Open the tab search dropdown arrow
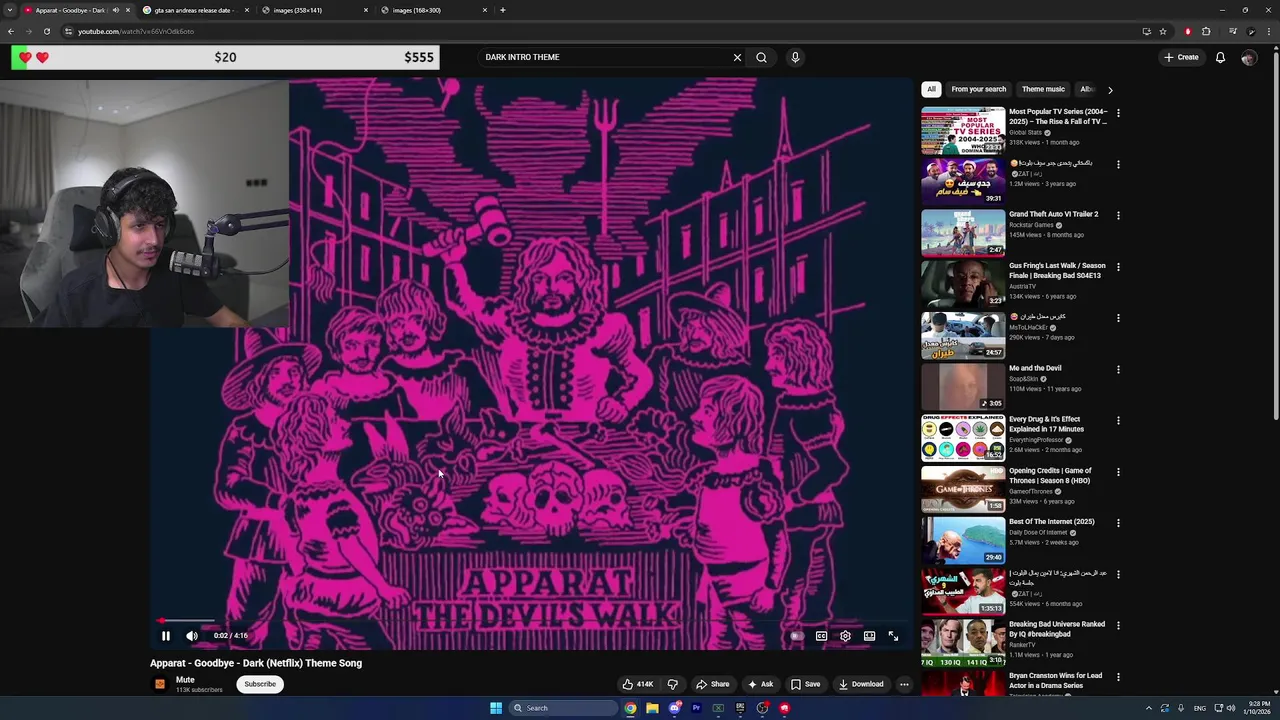This screenshot has height=720, width=1280. [x=10, y=10]
